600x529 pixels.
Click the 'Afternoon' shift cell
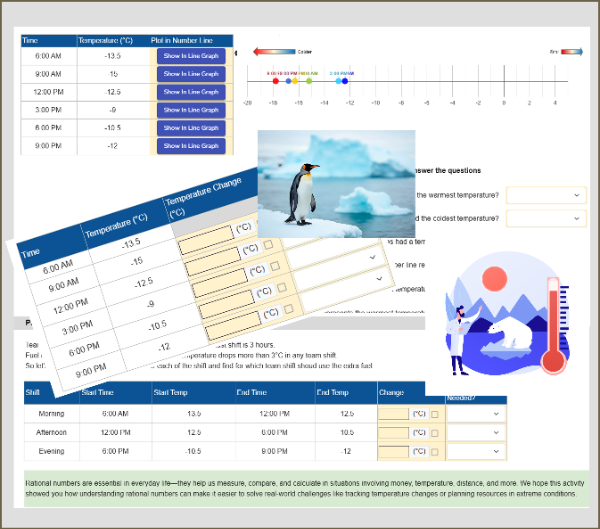click(52, 433)
